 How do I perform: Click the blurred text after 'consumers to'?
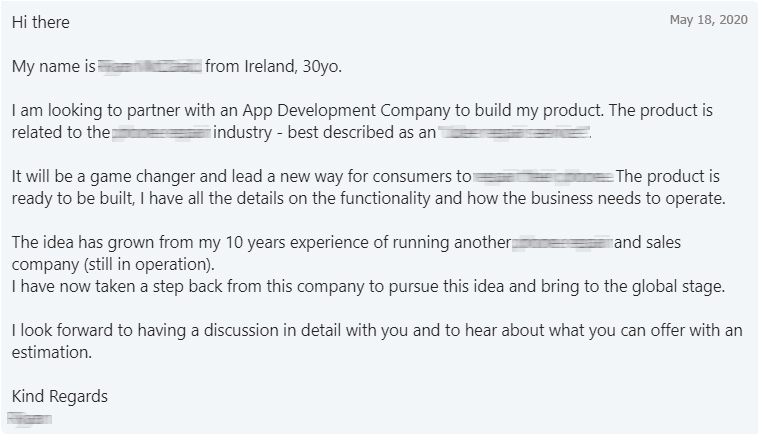pyautogui.click(x=543, y=176)
